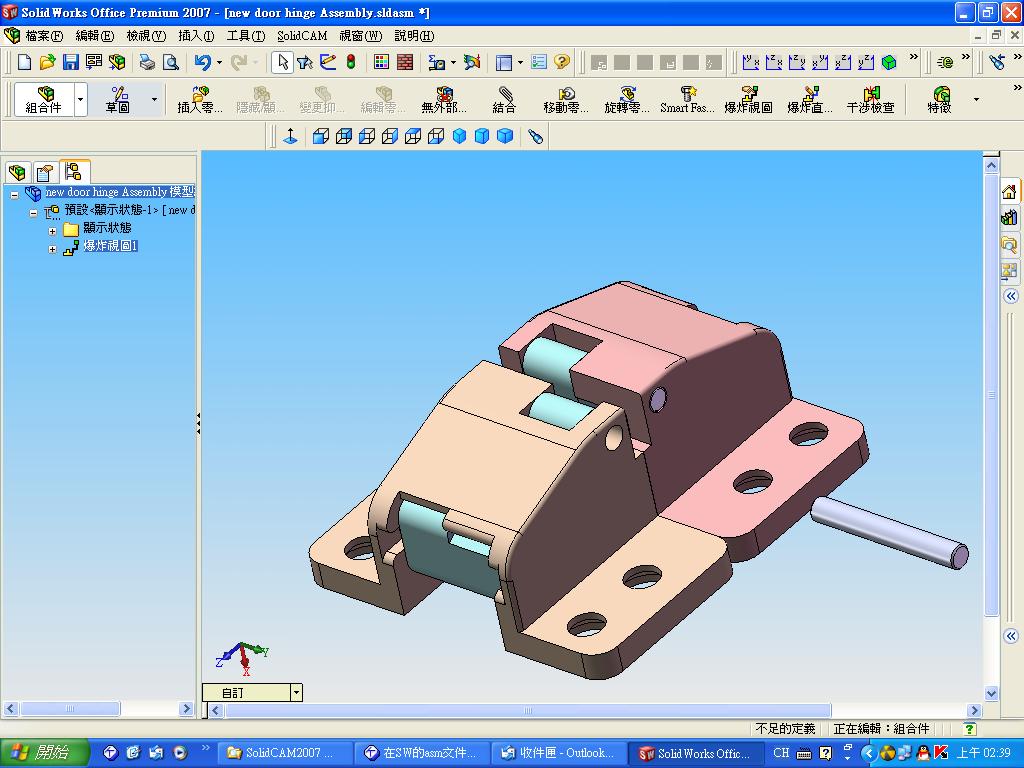Image resolution: width=1024 pixels, height=768 pixels.
Task: Undo the last action with blue arrow
Action: 202,62
